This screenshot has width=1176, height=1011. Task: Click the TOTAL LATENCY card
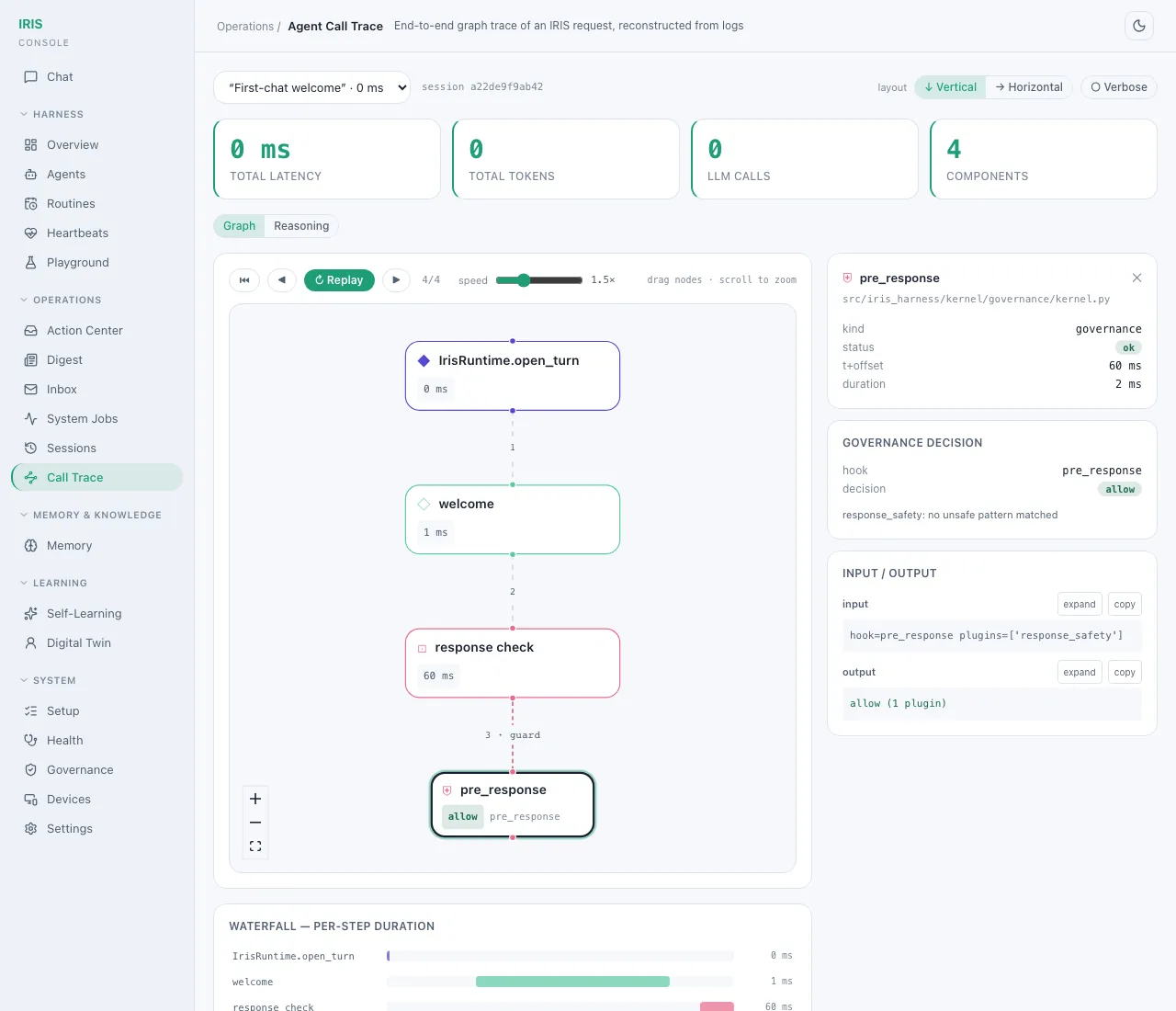pos(327,159)
